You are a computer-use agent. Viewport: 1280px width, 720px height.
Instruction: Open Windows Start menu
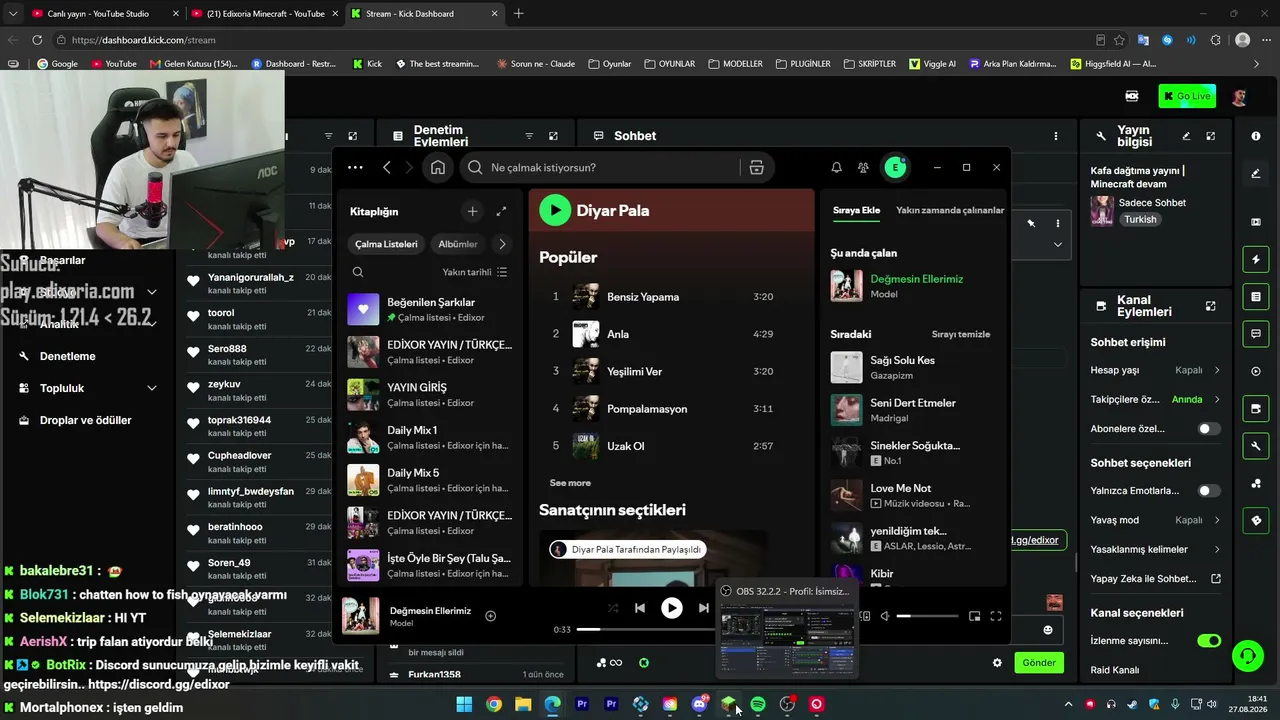click(x=464, y=704)
